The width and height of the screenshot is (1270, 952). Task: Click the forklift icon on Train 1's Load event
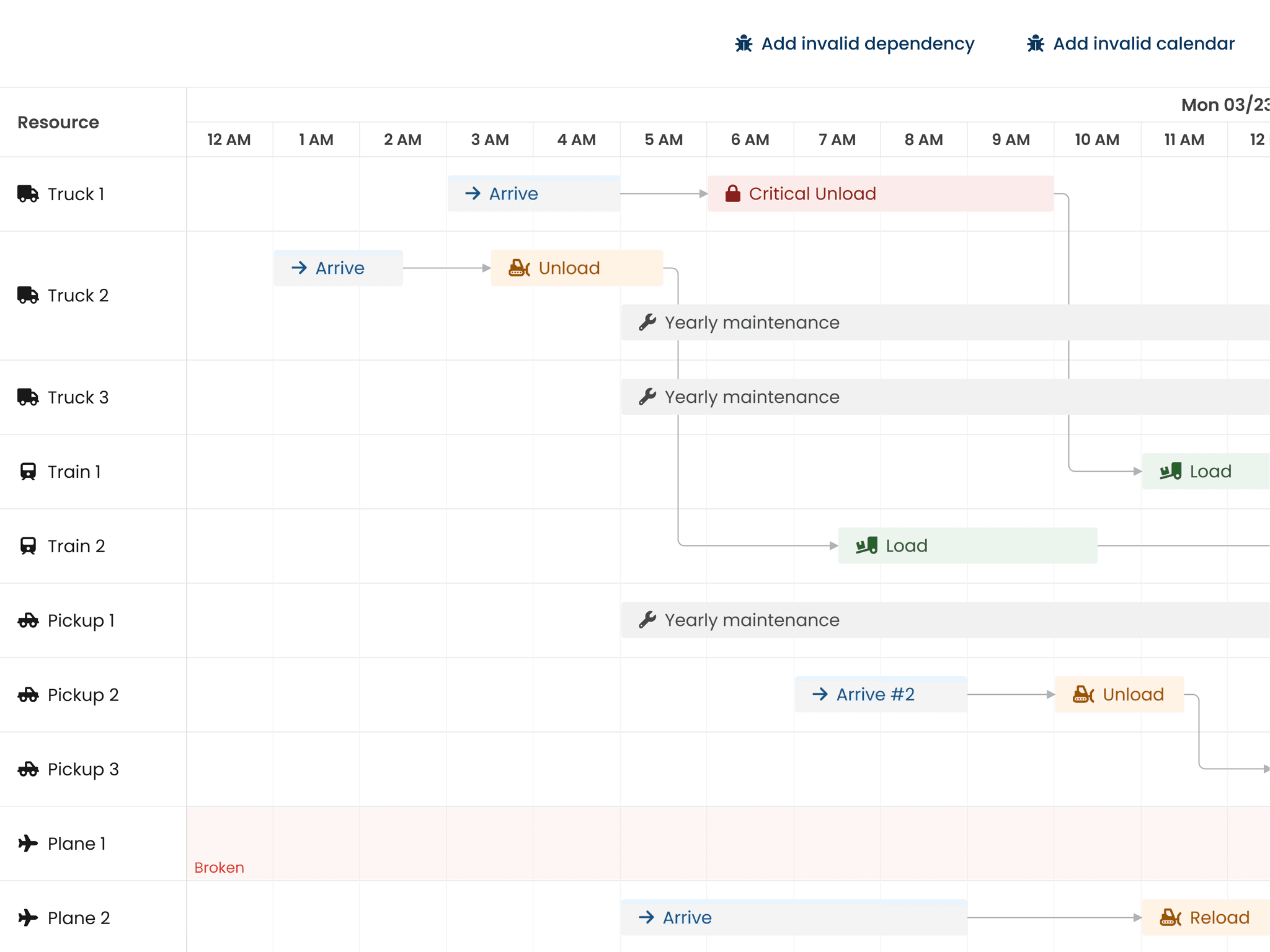(1169, 471)
